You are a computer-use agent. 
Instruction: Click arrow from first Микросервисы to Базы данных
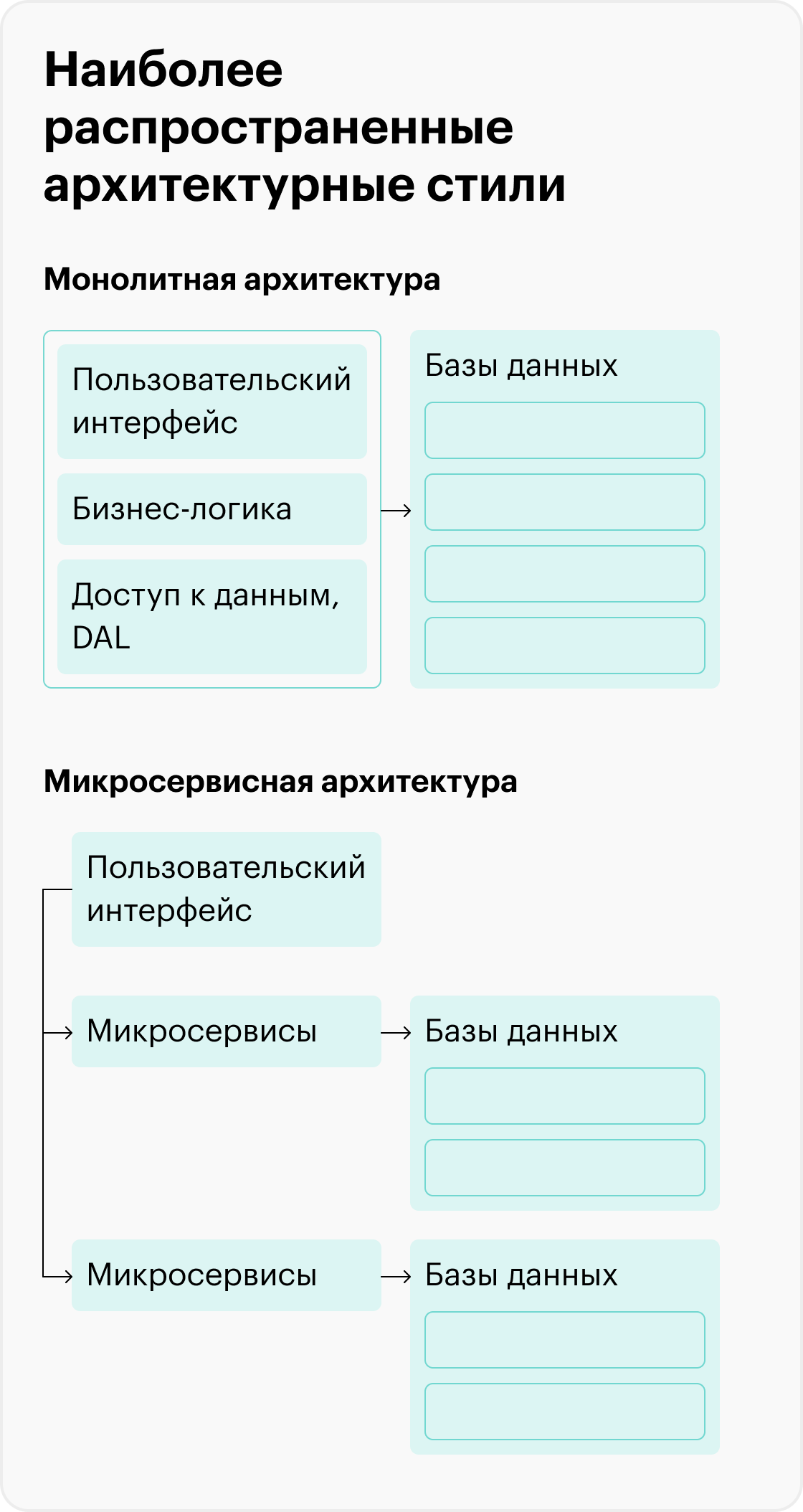(x=396, y=1033)
